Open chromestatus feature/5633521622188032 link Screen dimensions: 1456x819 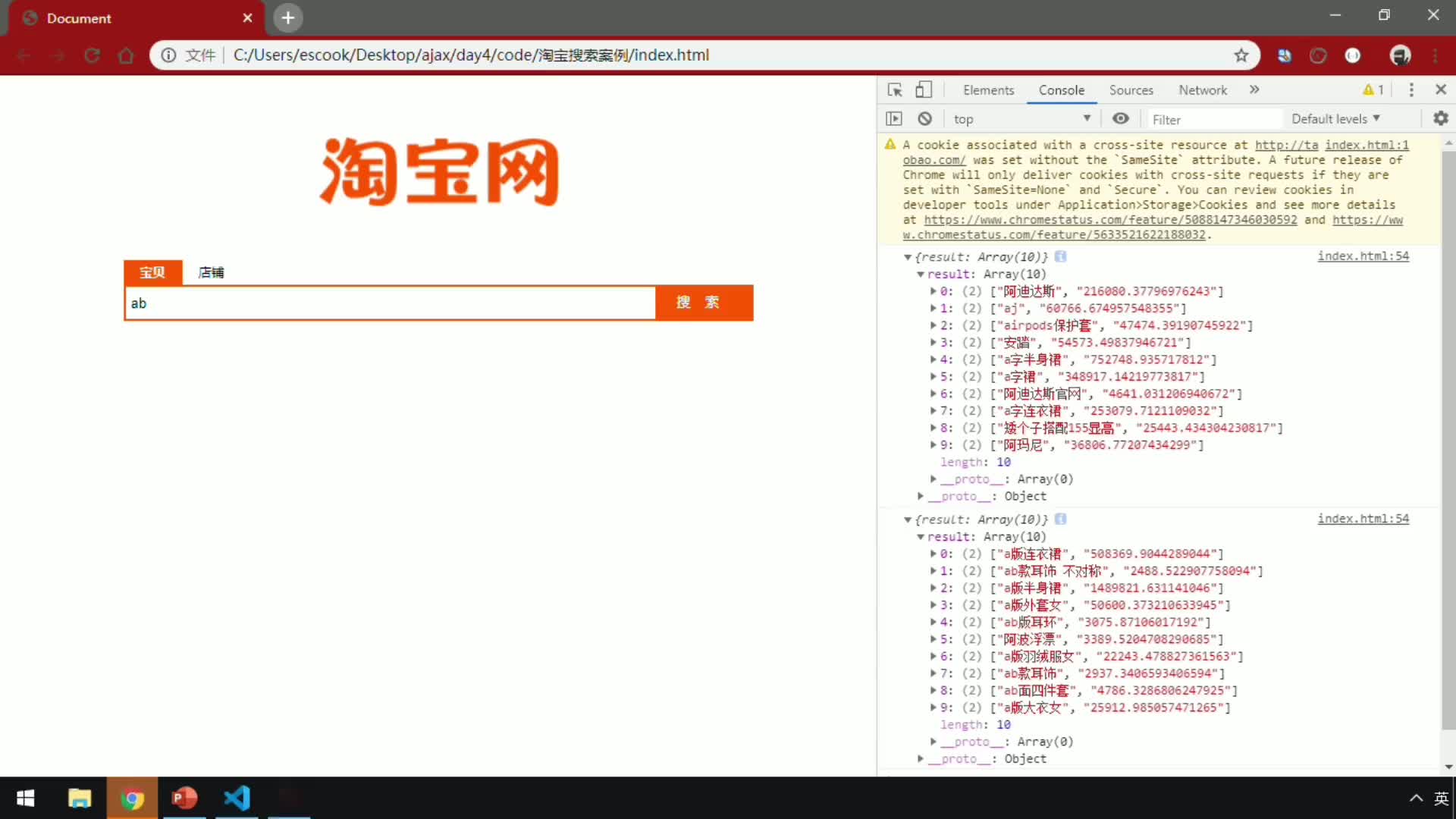pyautogui.click(x=1053, y=235)
